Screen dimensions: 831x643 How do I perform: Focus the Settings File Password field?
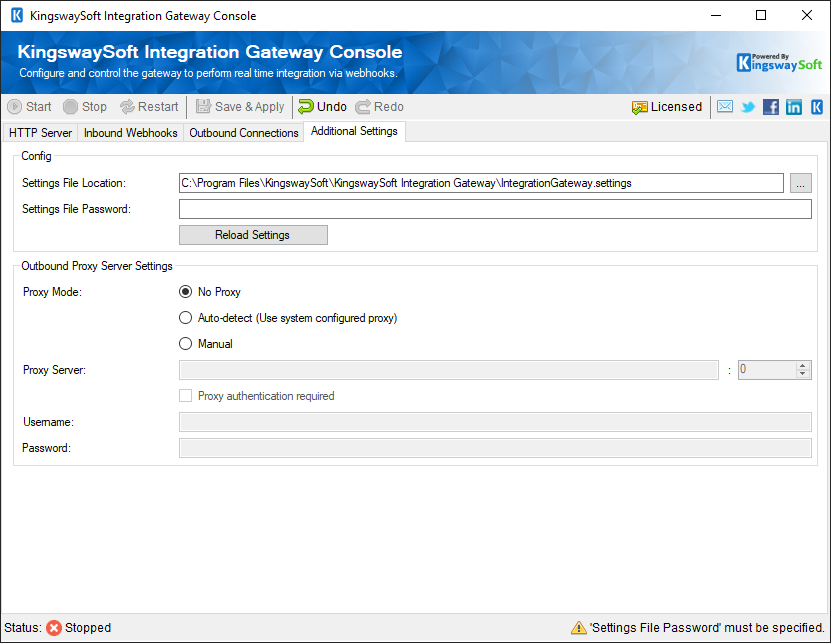coord(495,209)
